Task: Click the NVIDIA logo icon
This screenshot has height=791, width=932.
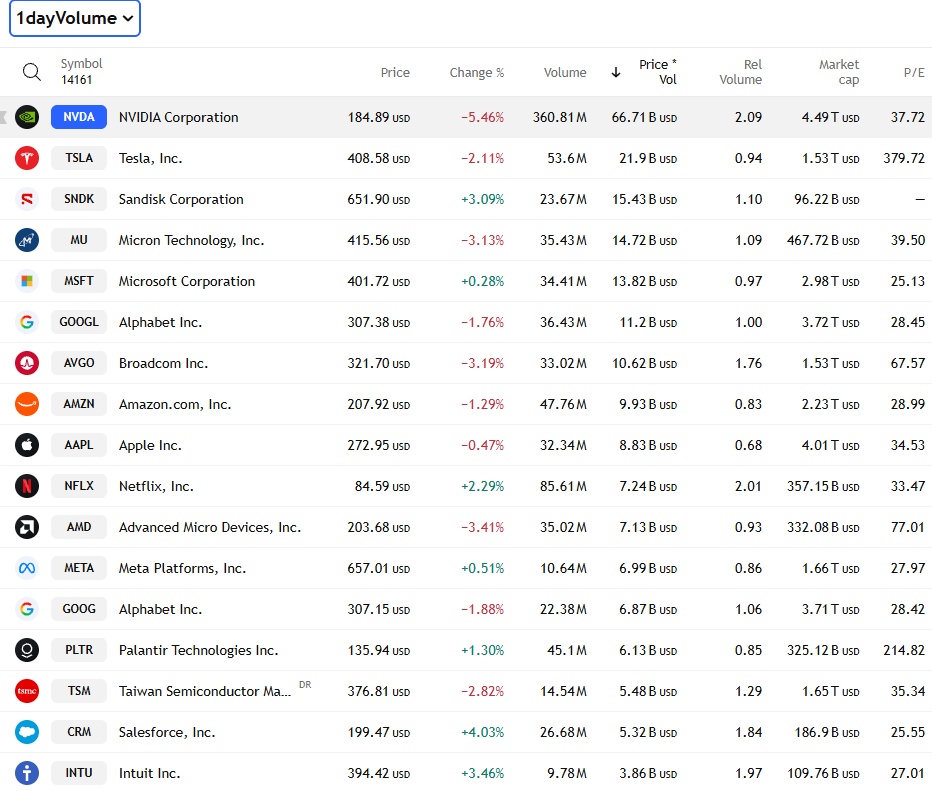Action: pyautogui.click(x=27, y=117)
